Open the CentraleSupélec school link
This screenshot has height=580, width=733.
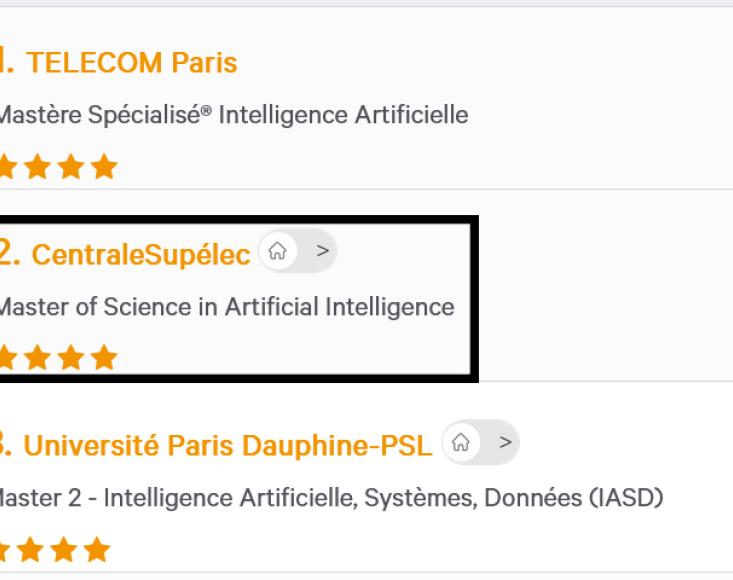click(x=141, y=255)
